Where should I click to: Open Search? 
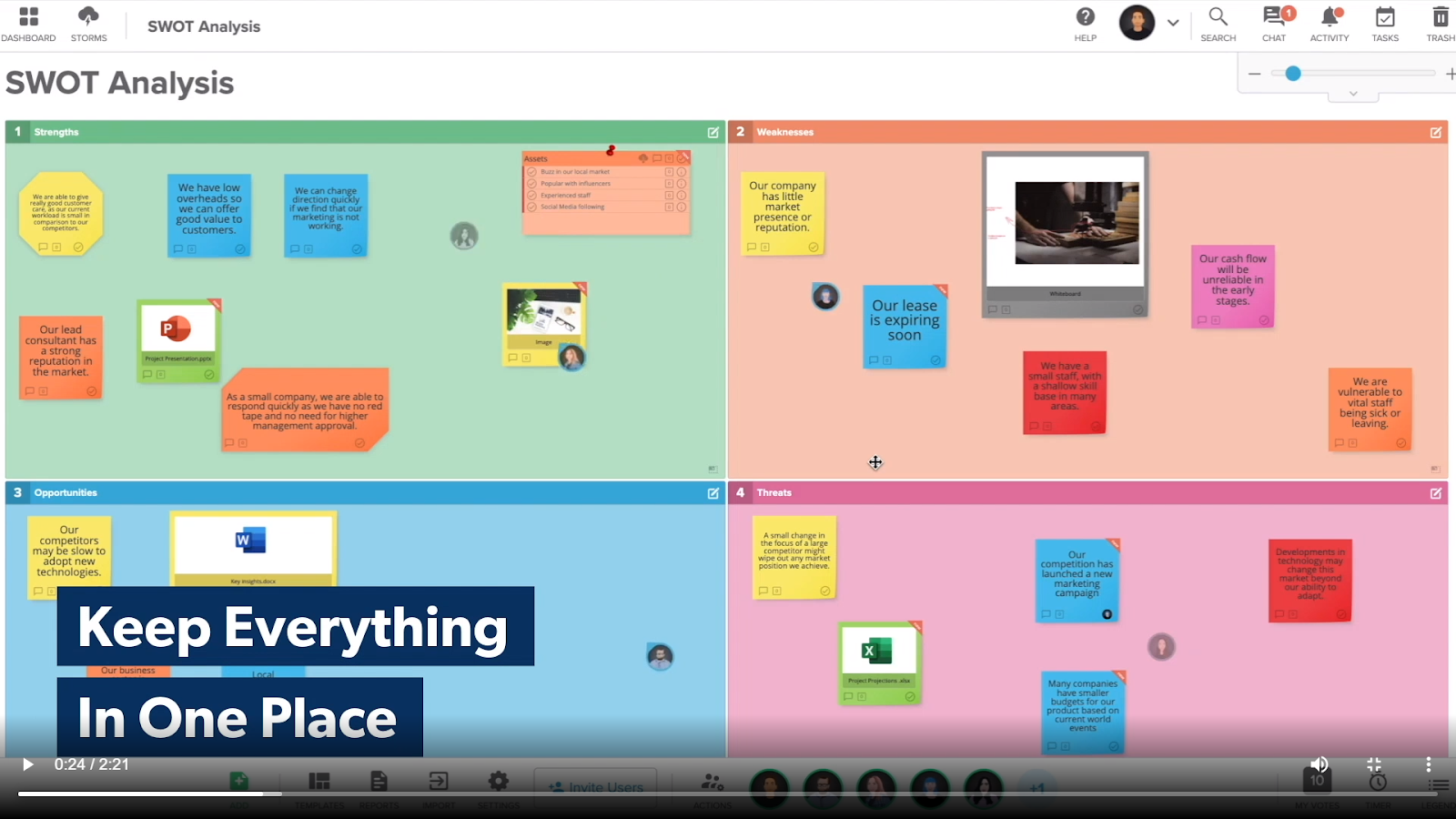tap(1218, 25)
